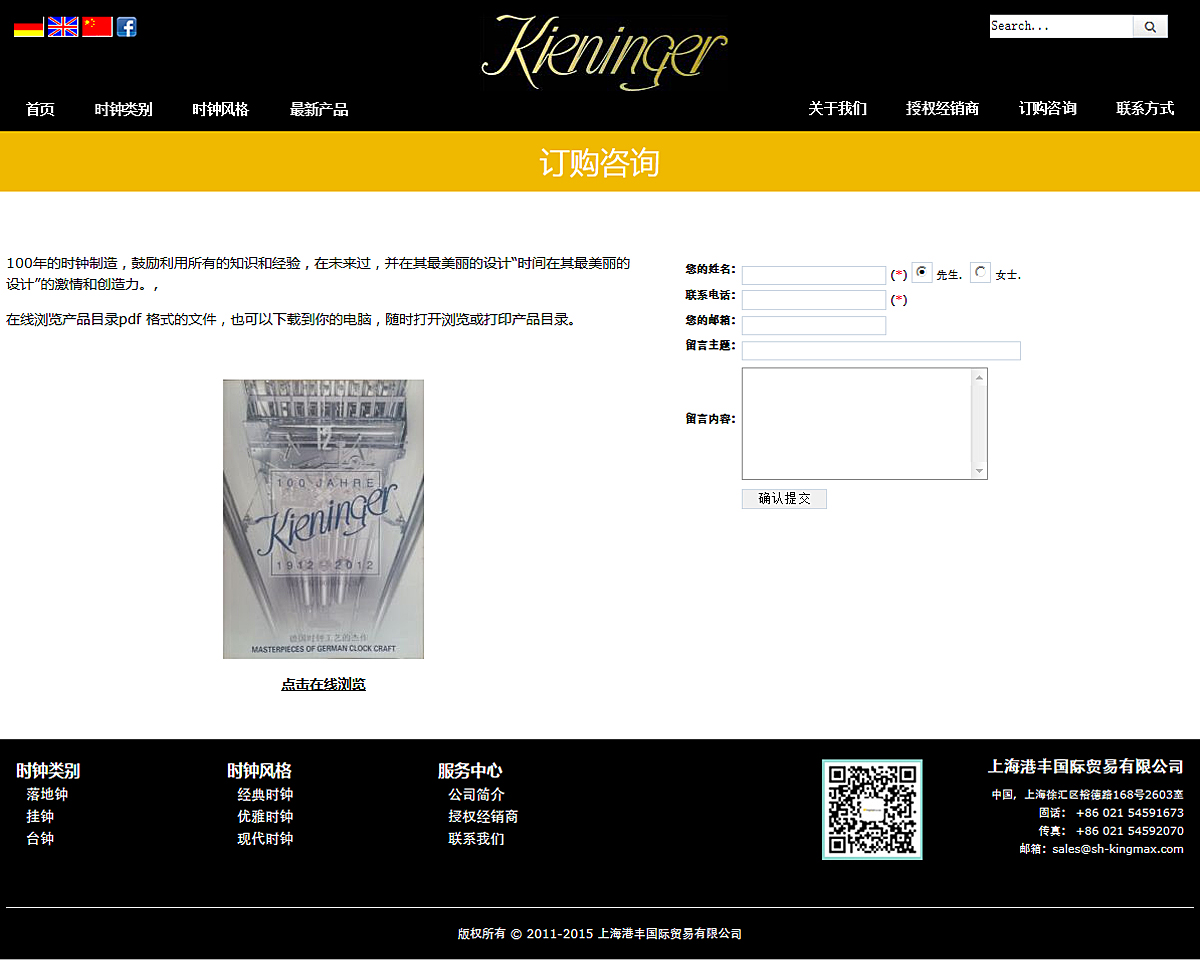Click phone number +86 021 54591673
Image resolution: width=1200 pixels, height=960 pixels.
(1129, 813)
